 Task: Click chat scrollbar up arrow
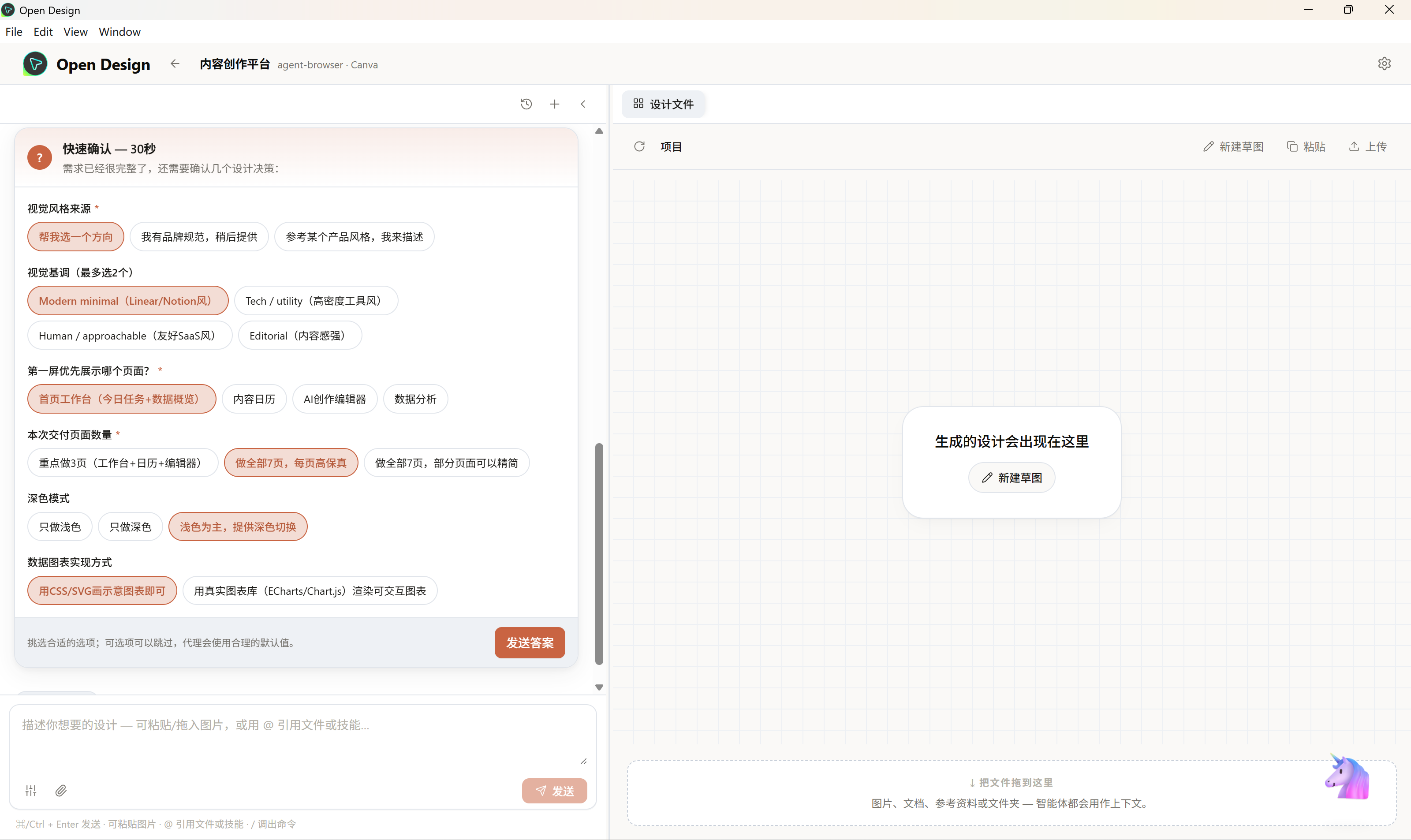tap(599, 131)
